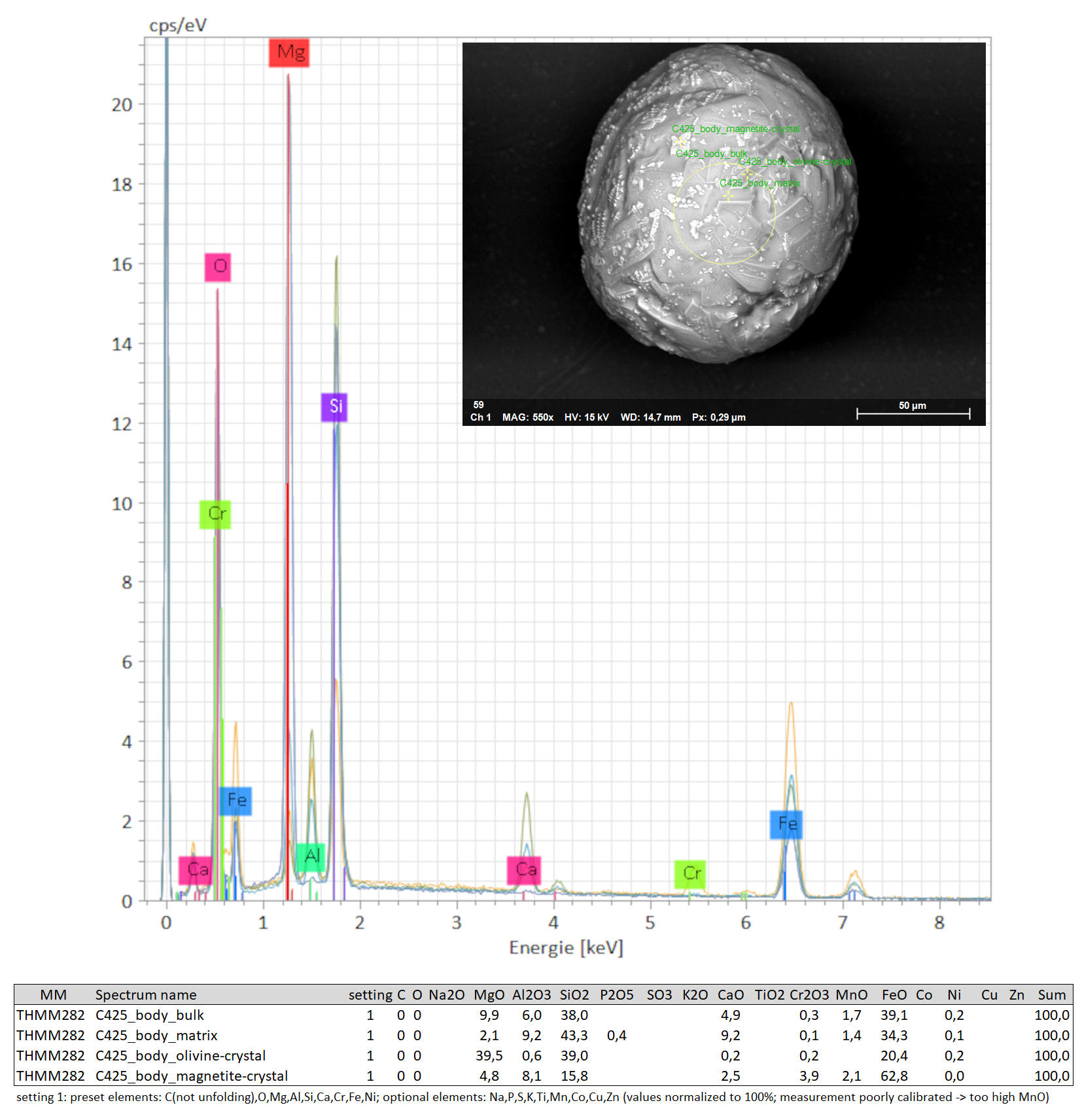Click the Ca label near 3.7 keV
The height and width of the screenshot is (1120, 1082).
coord(524,870)
